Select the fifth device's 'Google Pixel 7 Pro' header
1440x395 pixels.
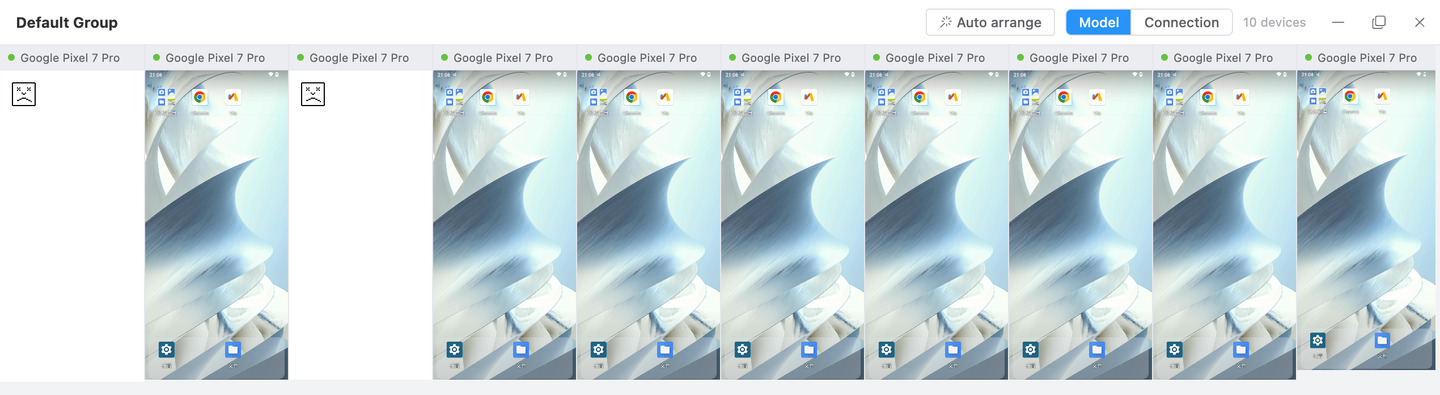(648, 58)
